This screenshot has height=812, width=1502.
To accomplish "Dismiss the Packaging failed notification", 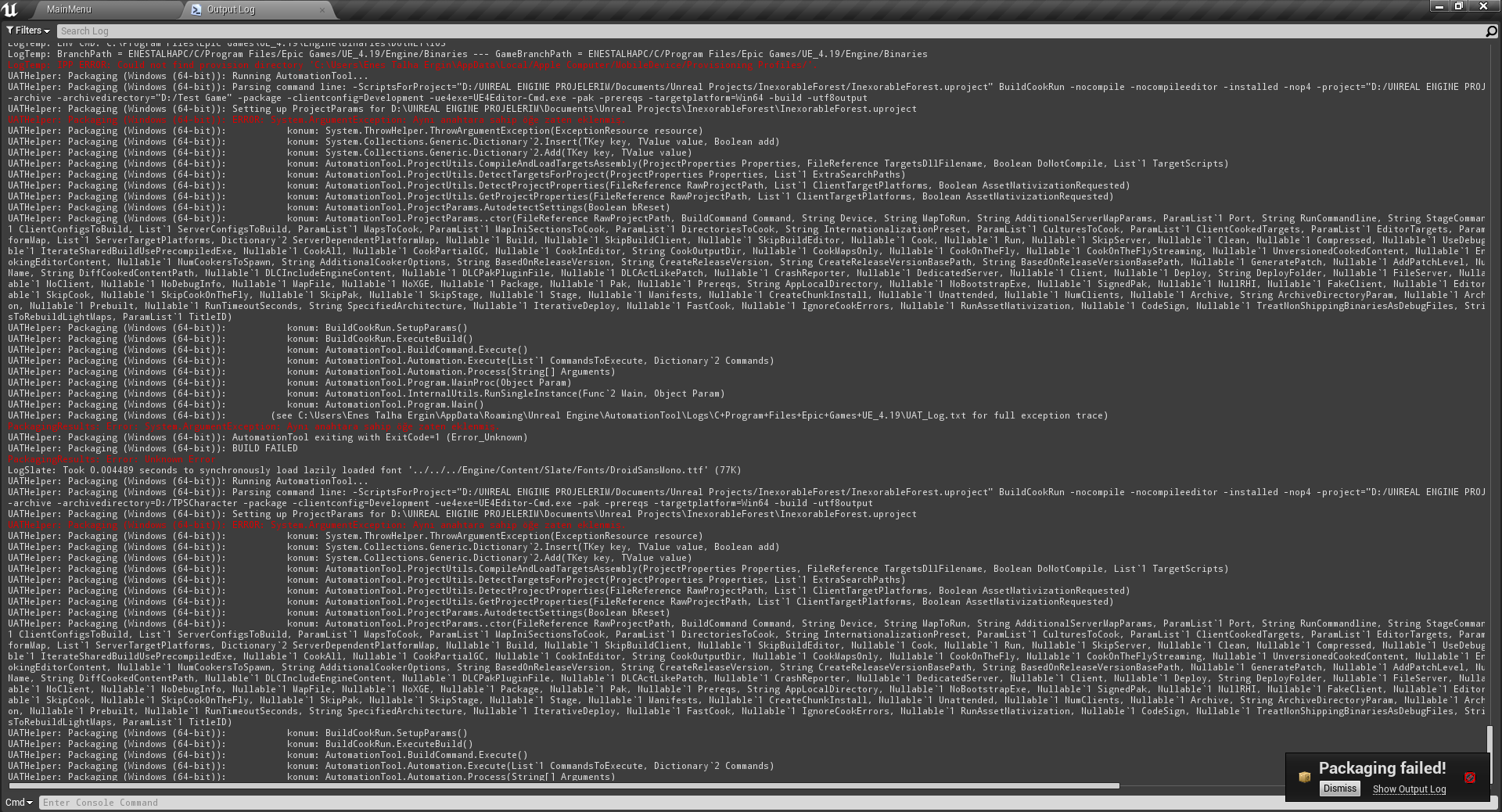I will 1339,789.
